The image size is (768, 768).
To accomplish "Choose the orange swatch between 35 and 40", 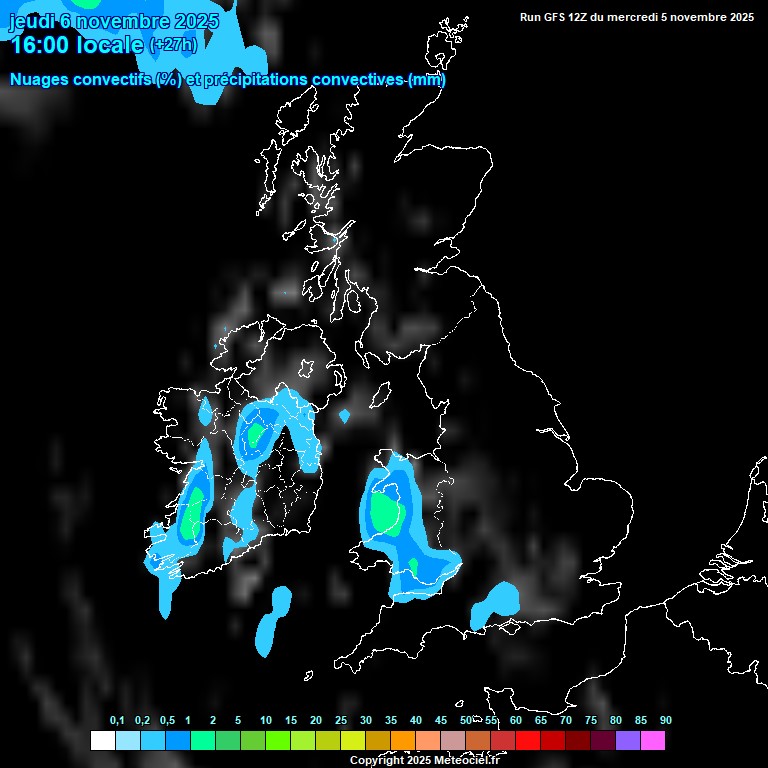I will pos(402,740).
